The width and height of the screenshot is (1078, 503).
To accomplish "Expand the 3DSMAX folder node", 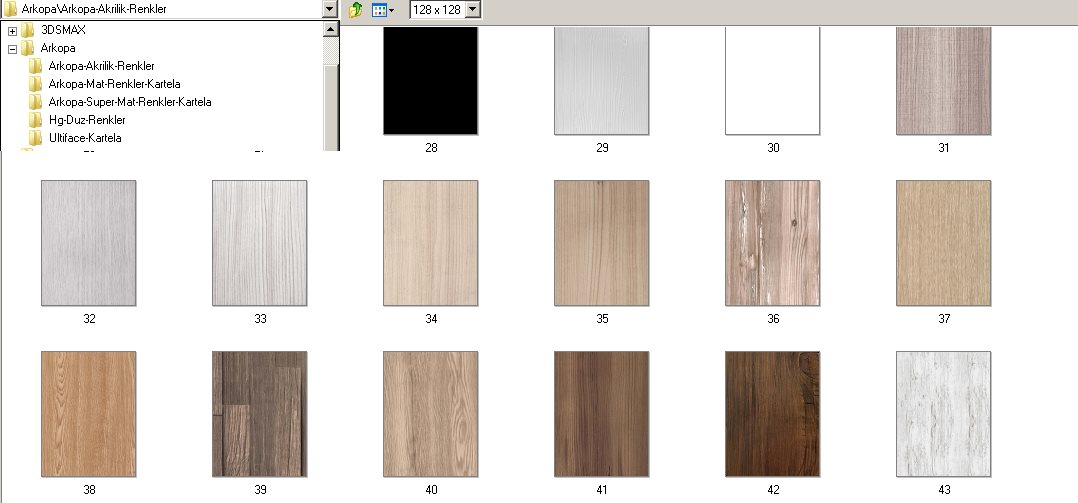I will pos(12,31).
